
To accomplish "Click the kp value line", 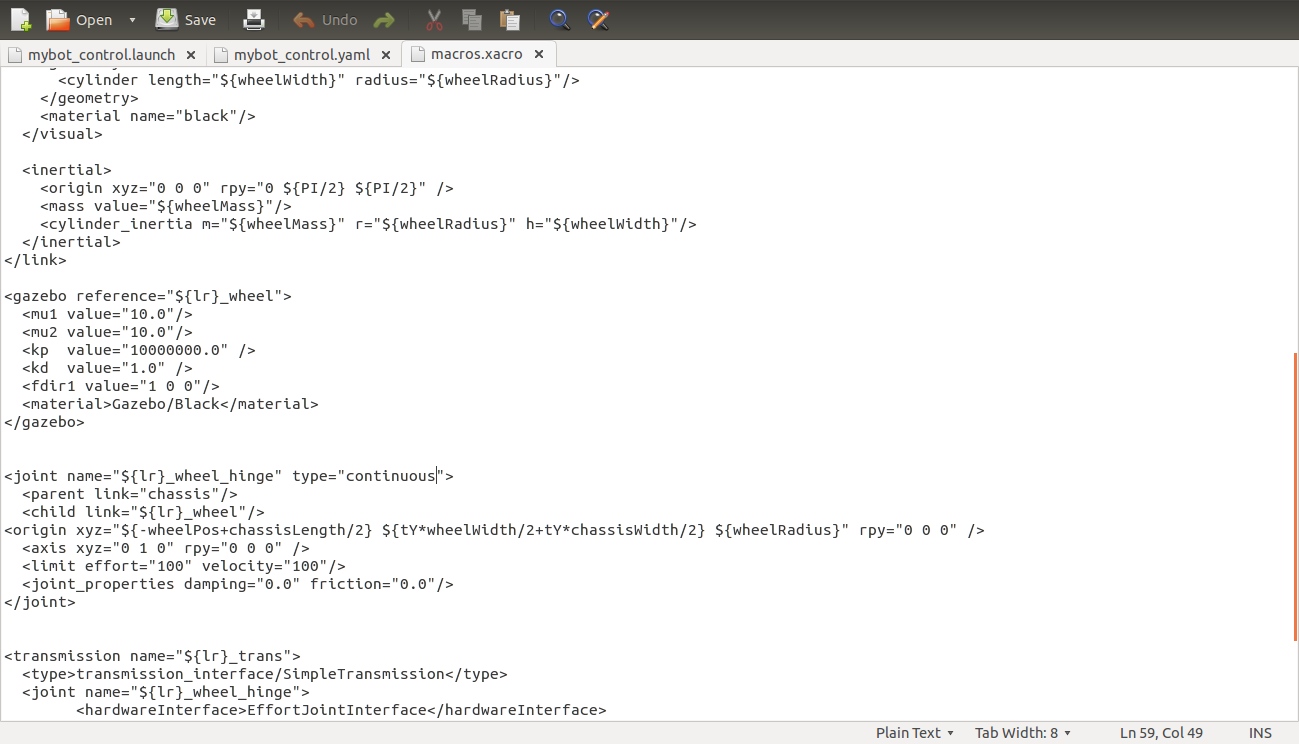I will tap(139, 350).
